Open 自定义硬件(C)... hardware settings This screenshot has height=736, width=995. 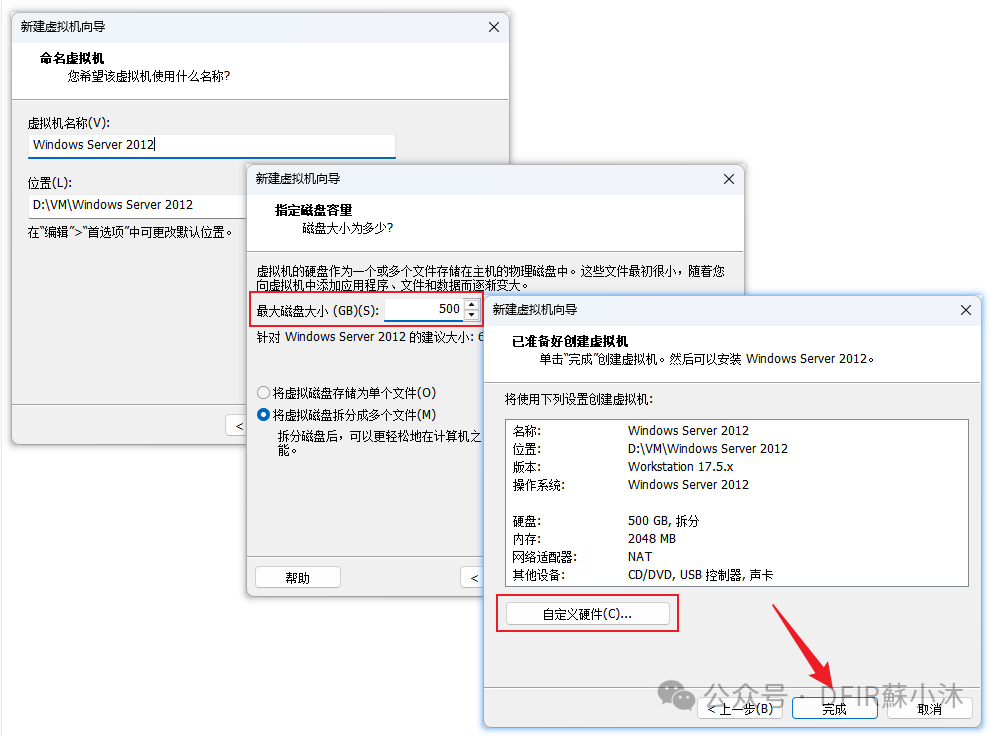coord(588,614)
